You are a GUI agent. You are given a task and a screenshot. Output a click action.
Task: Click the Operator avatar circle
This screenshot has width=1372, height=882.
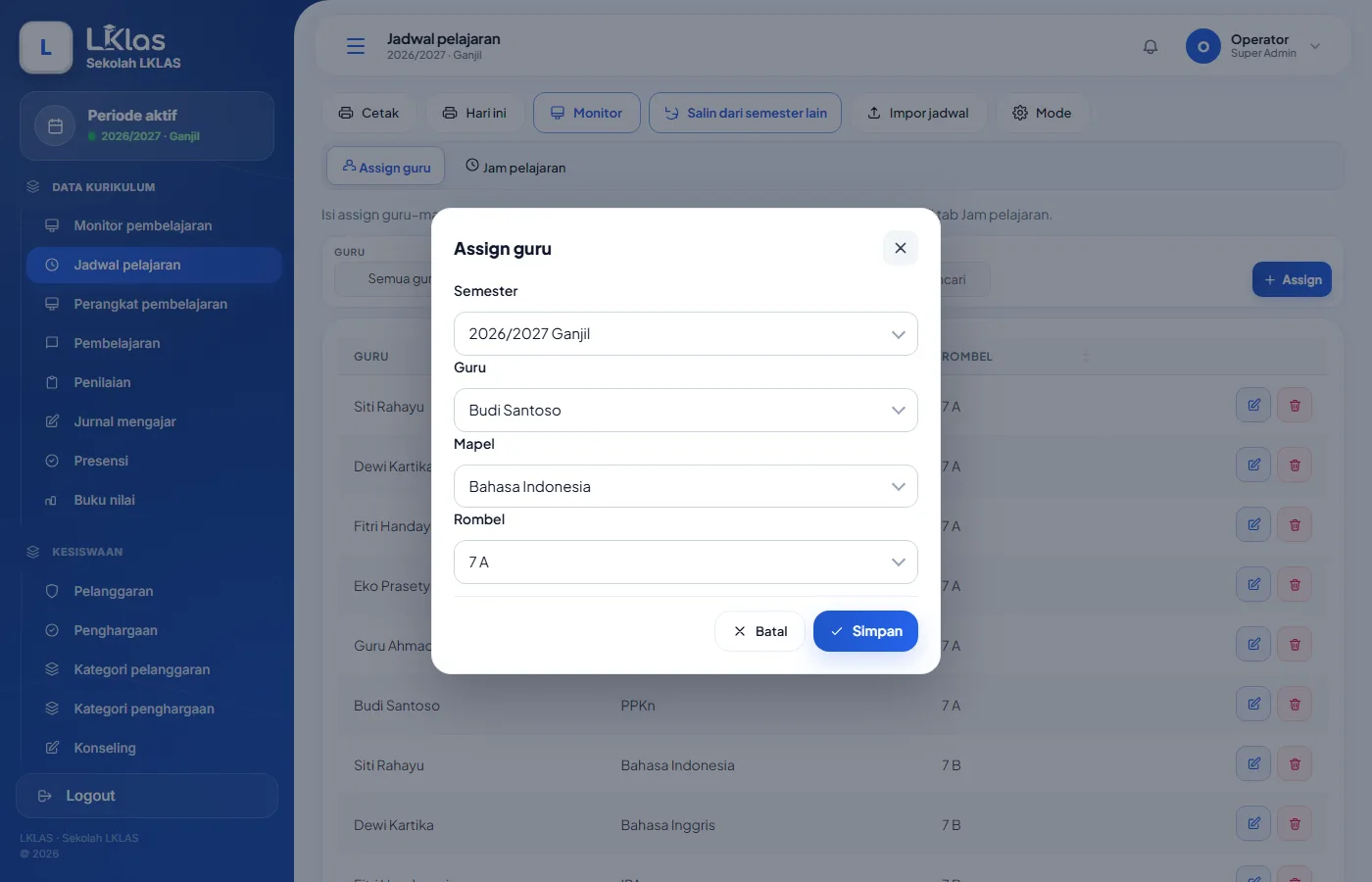1202,46
